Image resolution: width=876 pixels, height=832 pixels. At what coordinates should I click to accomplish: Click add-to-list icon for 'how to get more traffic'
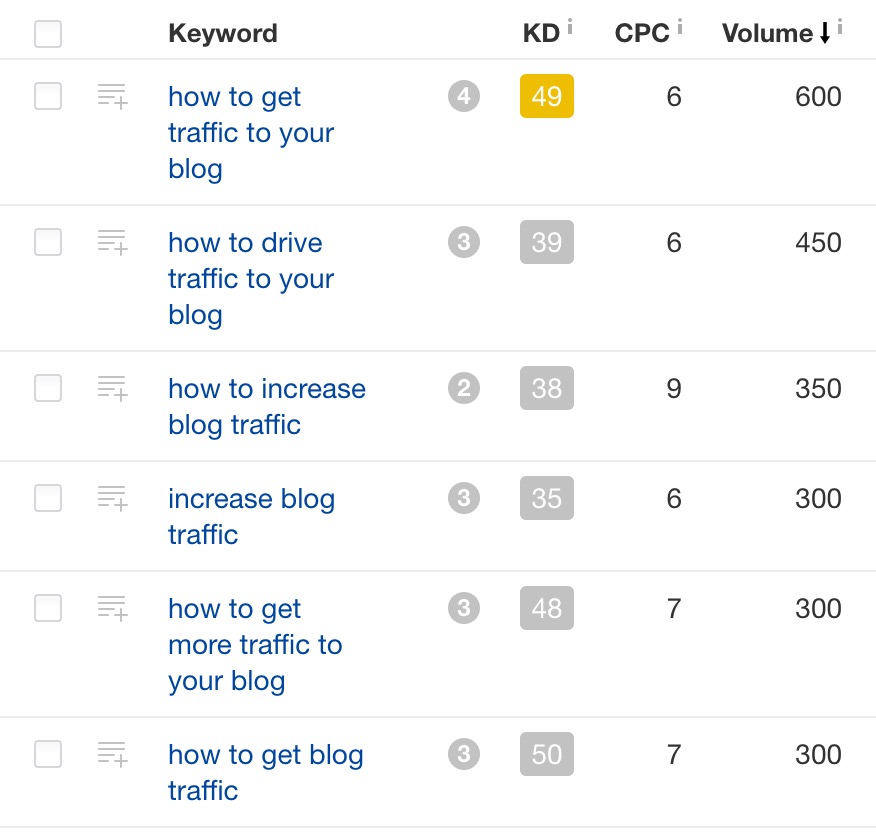(x=112, y=608)
